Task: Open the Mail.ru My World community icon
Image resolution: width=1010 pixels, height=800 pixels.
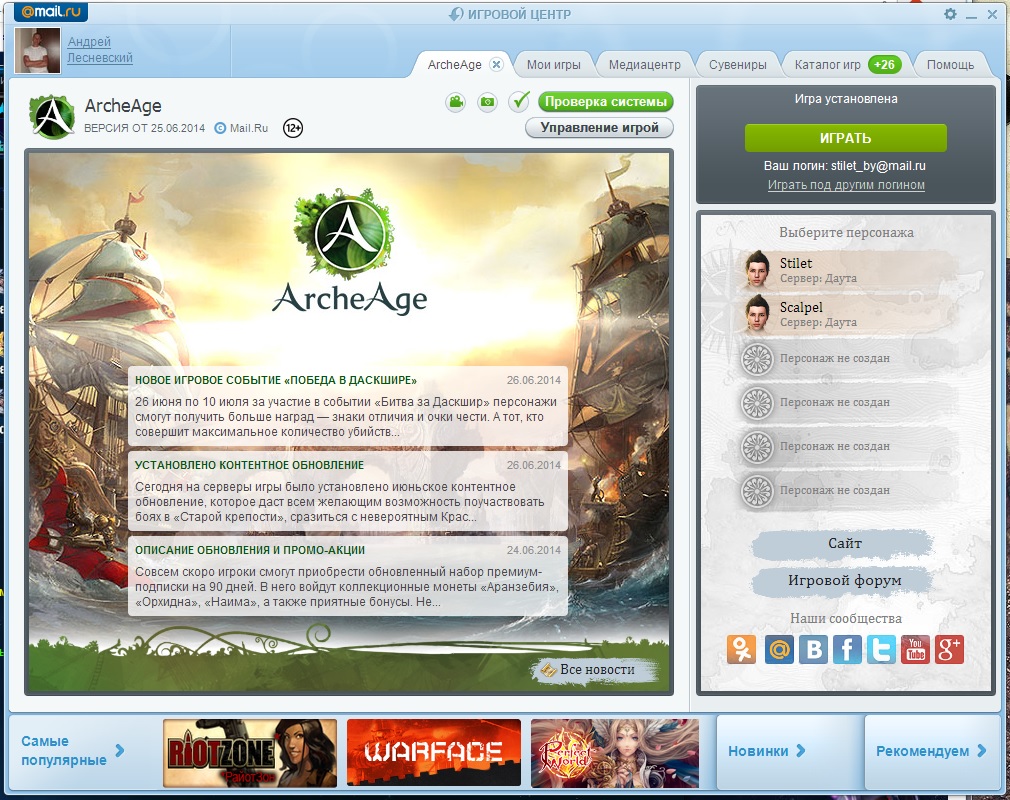Action: (779, 649)
